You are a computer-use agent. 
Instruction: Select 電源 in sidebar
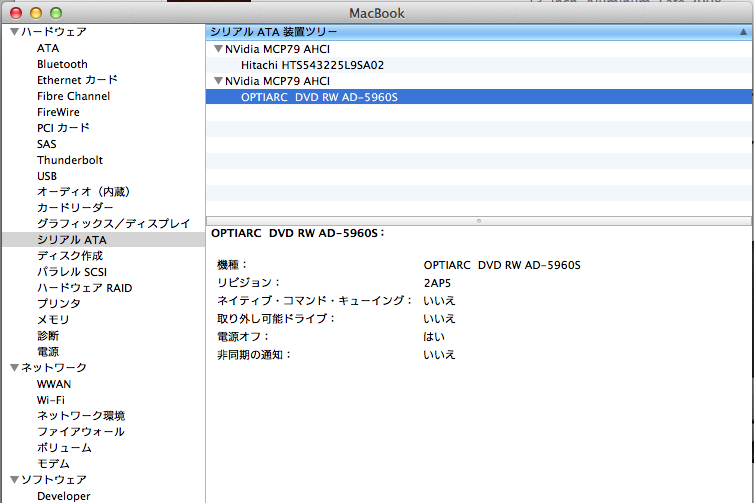click(48, 352)
